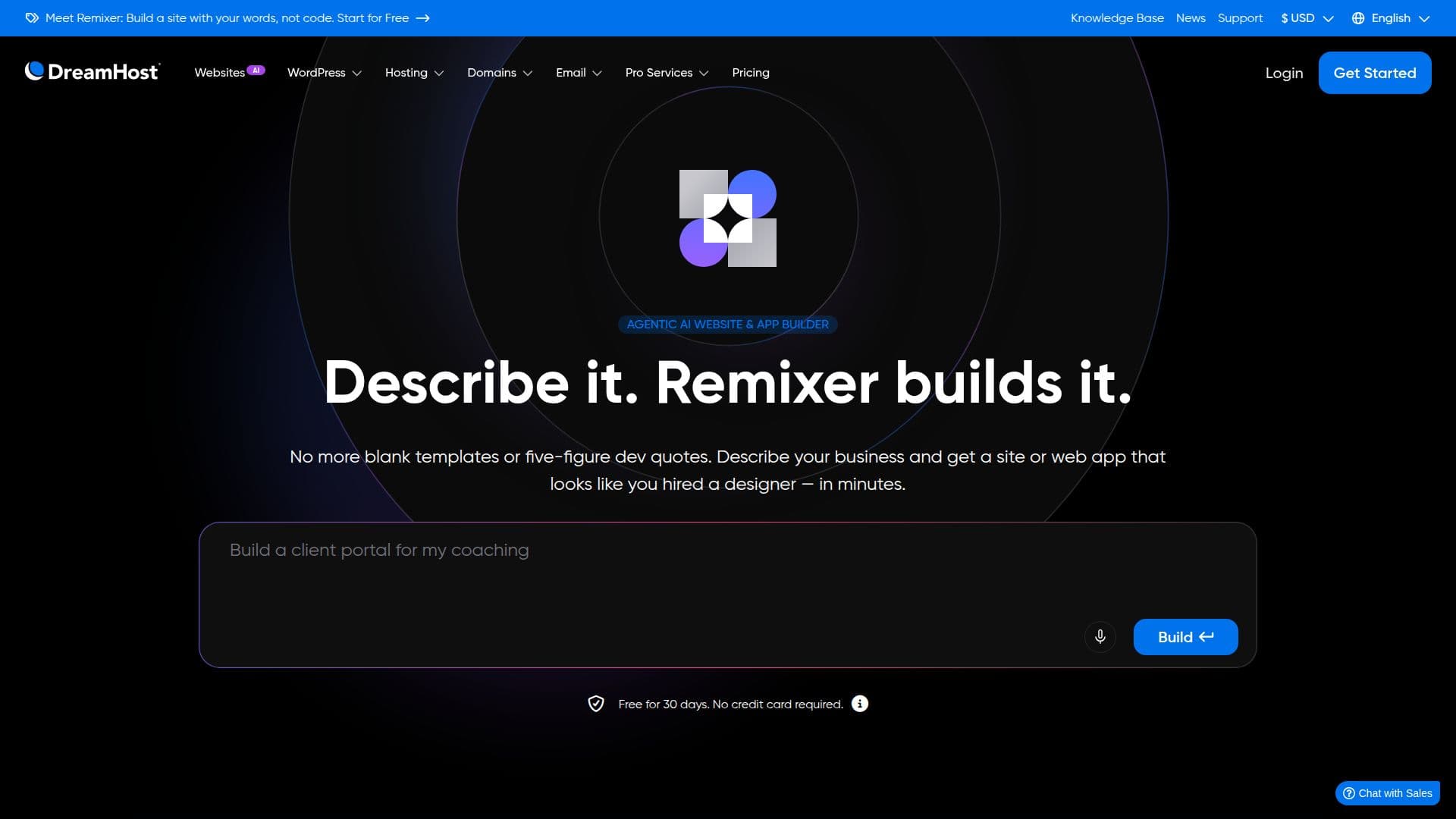Click the Get Started button
This screenshot has height=819, width=1456.
(x=1375, y=73)
